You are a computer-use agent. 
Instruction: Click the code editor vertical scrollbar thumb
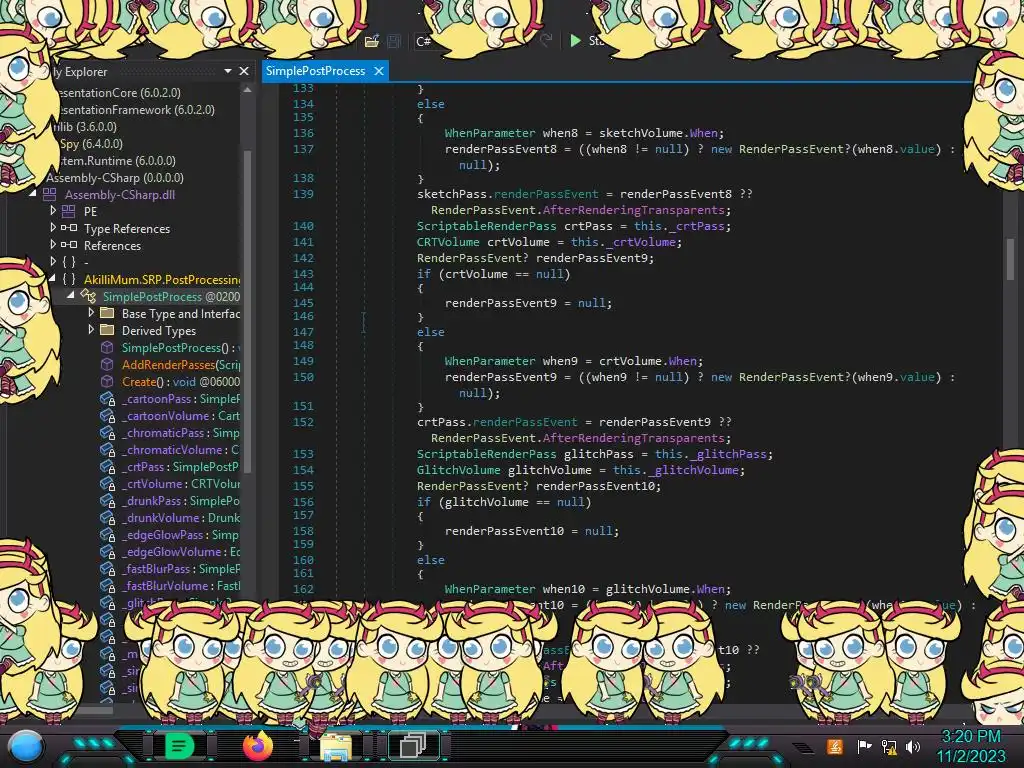1010,259
